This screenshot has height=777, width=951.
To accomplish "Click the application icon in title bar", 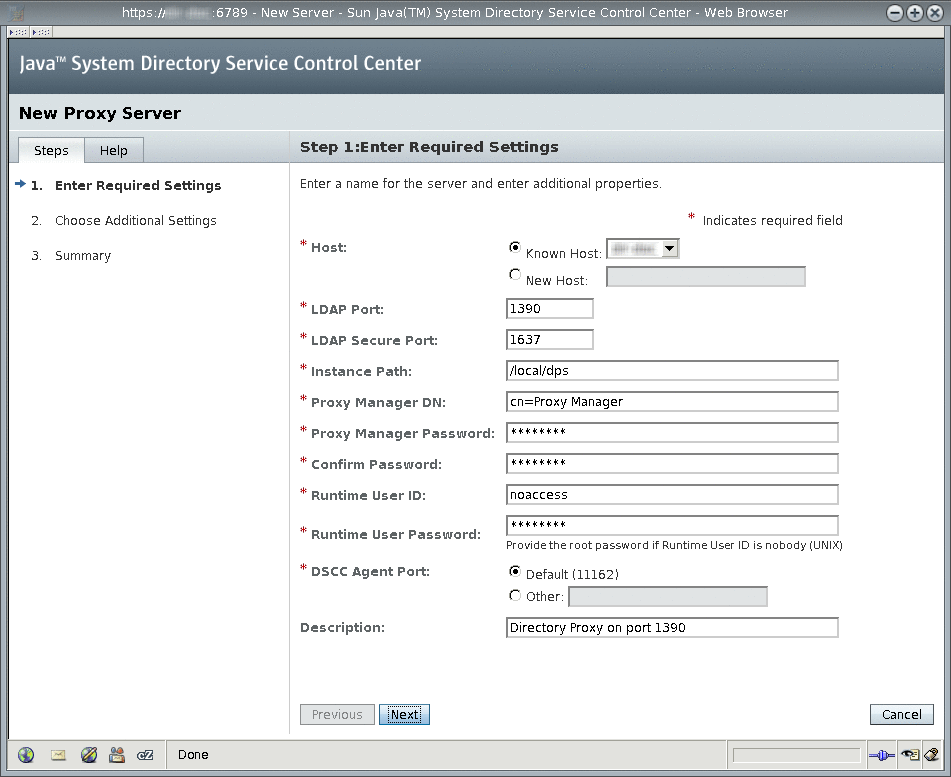I will [x=16, y=12].
